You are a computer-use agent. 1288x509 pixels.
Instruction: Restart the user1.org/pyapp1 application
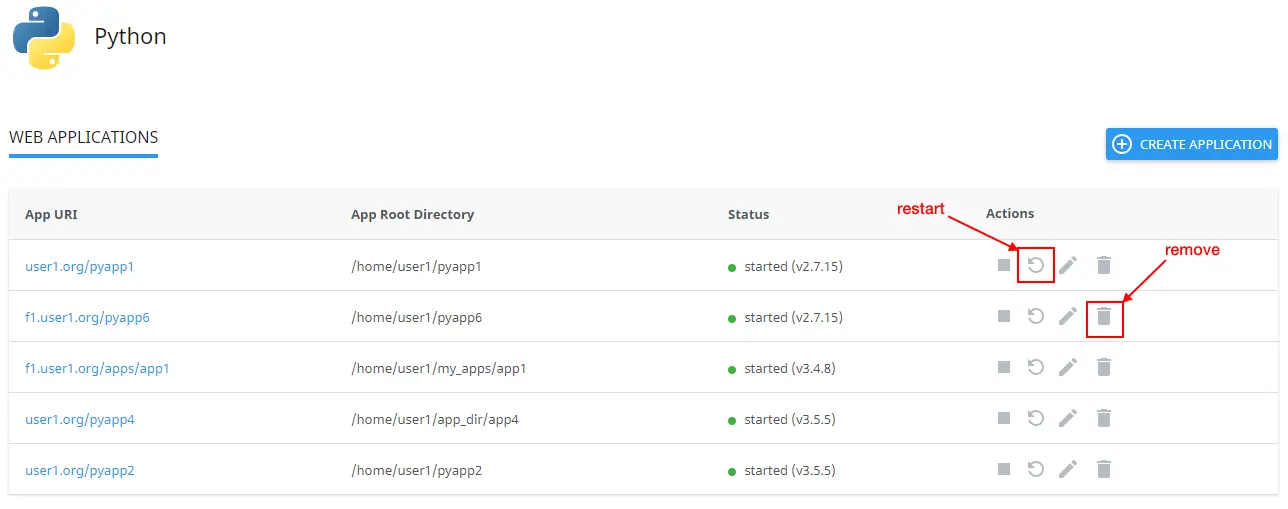[1036, 265]
